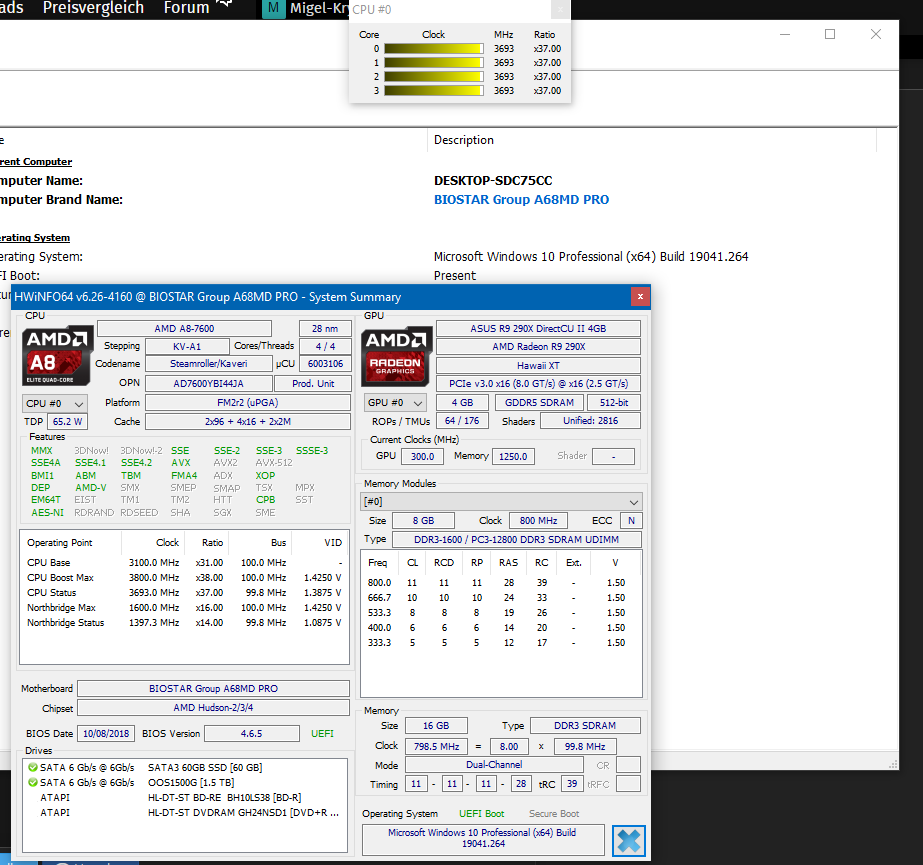Open the Forum menu item
This screenshot has width=923, height=865.
(187, 8)
